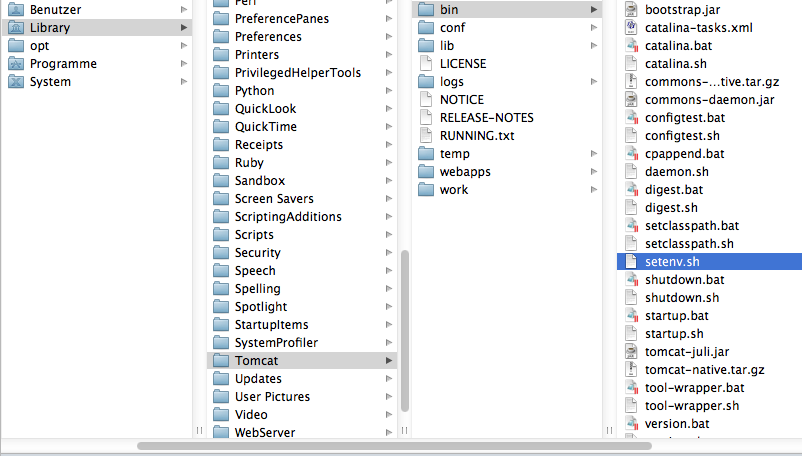Click the bootstrap.jar file icon
Image resolution: width=802 pixels, height=456 pixels.
pos(631,10)
